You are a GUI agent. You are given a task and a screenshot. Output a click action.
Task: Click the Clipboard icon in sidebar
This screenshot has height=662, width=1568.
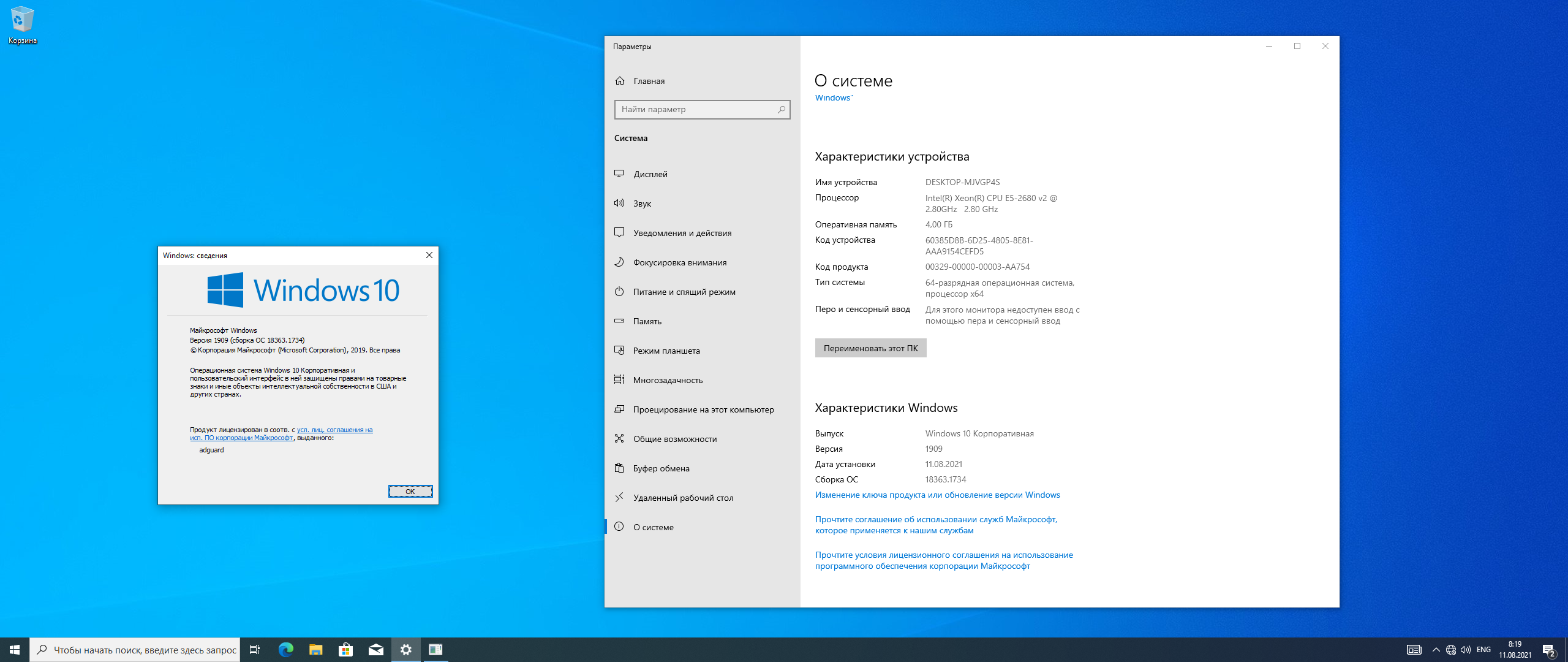[x=619, y=468]
